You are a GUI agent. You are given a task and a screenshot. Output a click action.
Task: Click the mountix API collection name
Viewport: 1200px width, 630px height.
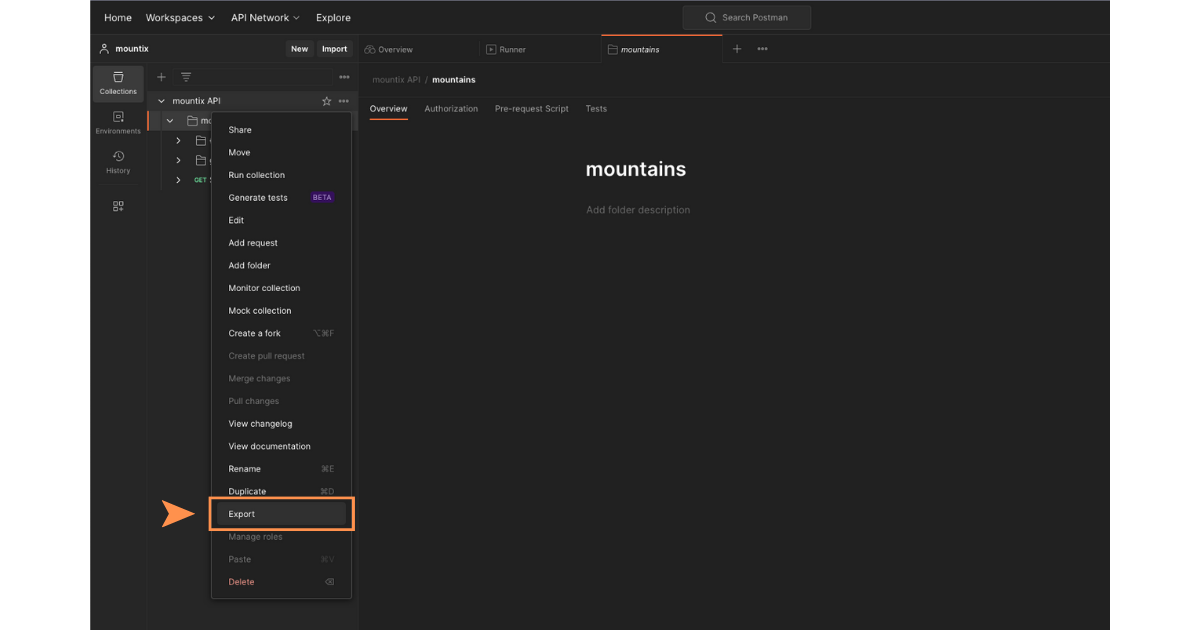pos(196,101)
